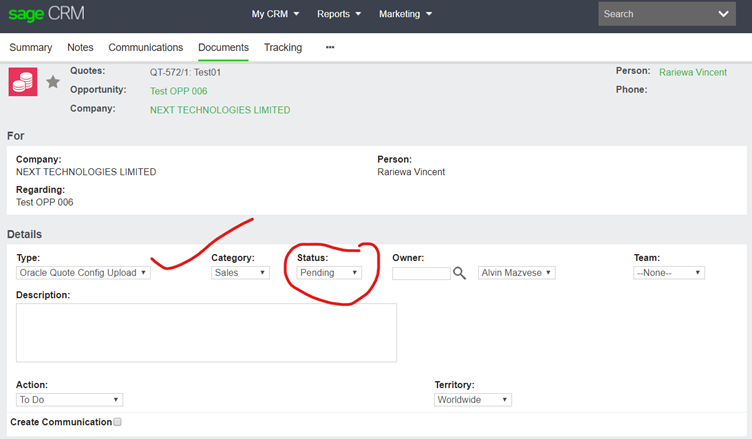Toggle the Create Communication checkbox

tap(117, 422)
